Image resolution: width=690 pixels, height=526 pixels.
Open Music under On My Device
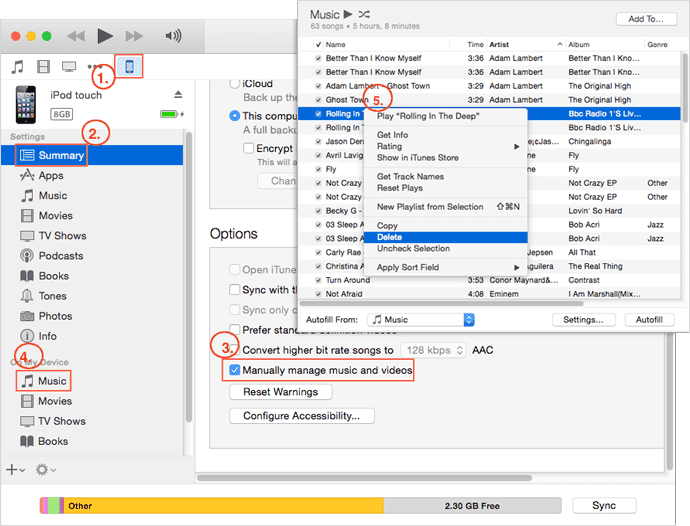[44, 381]
